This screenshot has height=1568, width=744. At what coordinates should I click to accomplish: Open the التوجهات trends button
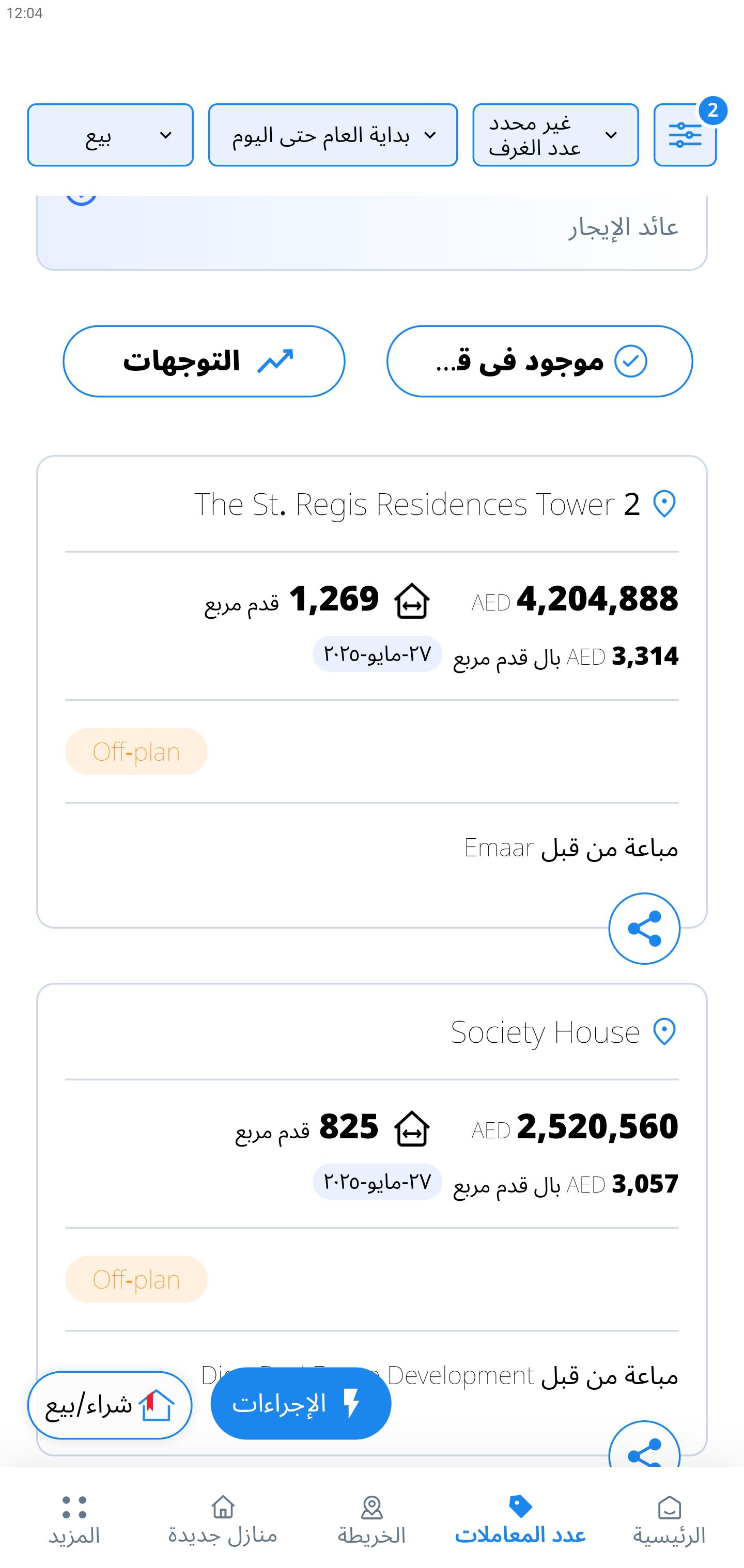pos(204,361)
